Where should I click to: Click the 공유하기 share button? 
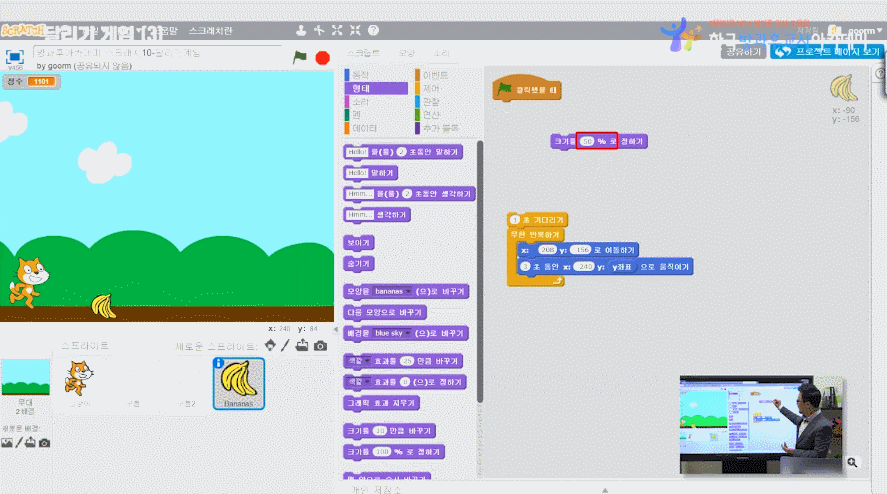pos(743,52)
